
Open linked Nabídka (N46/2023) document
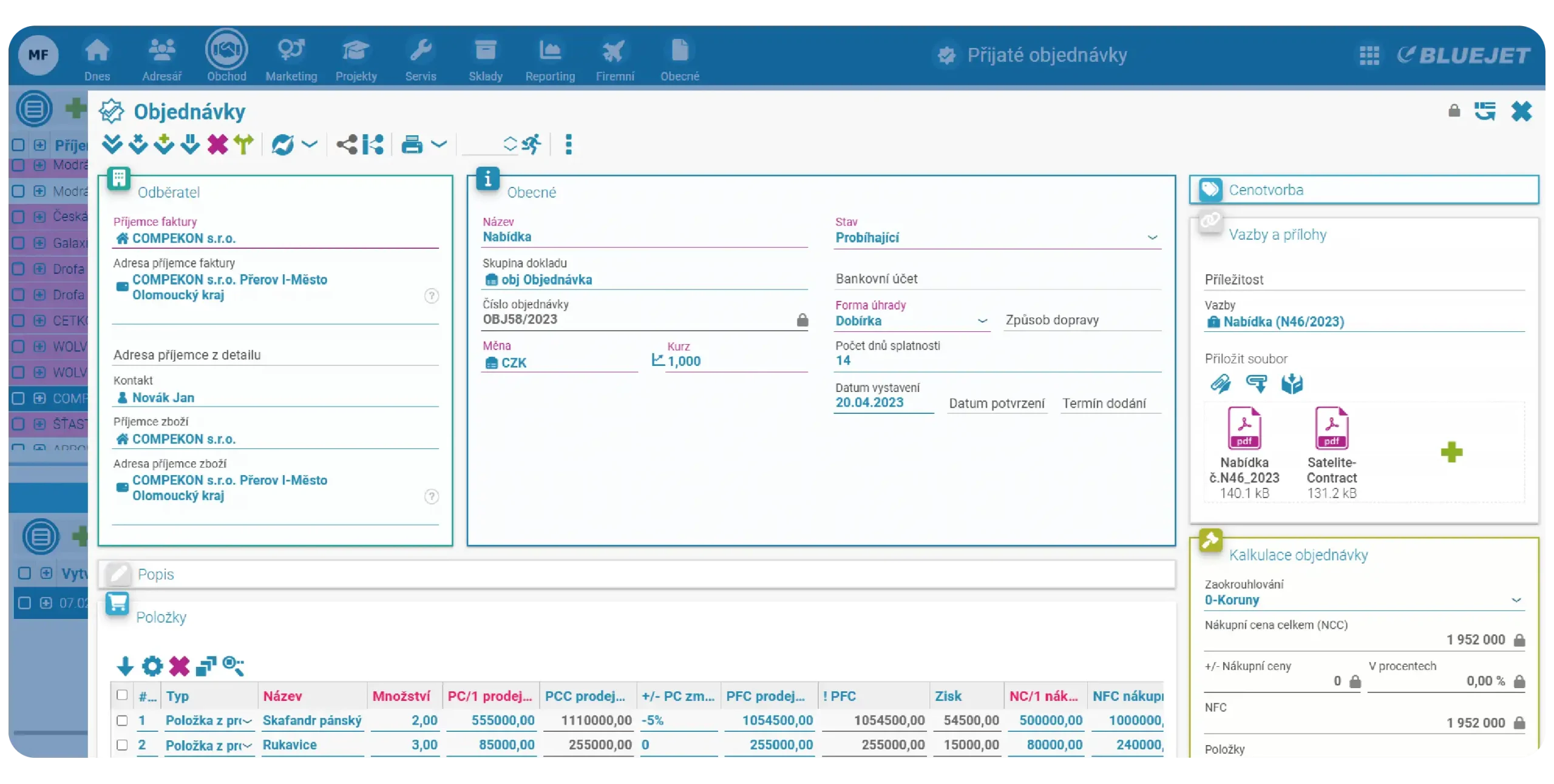[1283, 322]
